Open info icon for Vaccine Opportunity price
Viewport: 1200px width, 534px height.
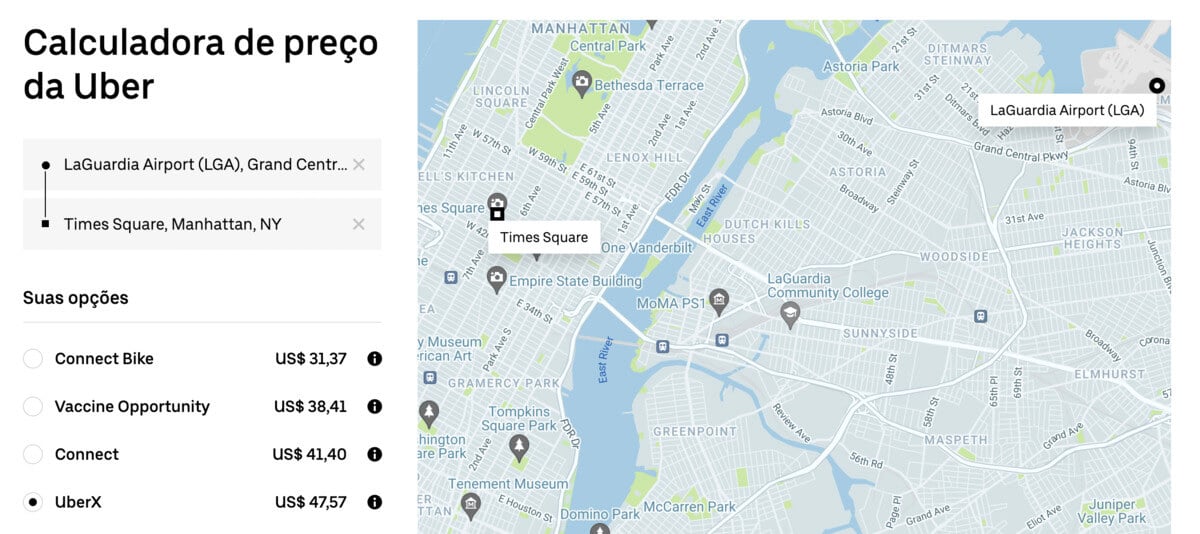375,407
